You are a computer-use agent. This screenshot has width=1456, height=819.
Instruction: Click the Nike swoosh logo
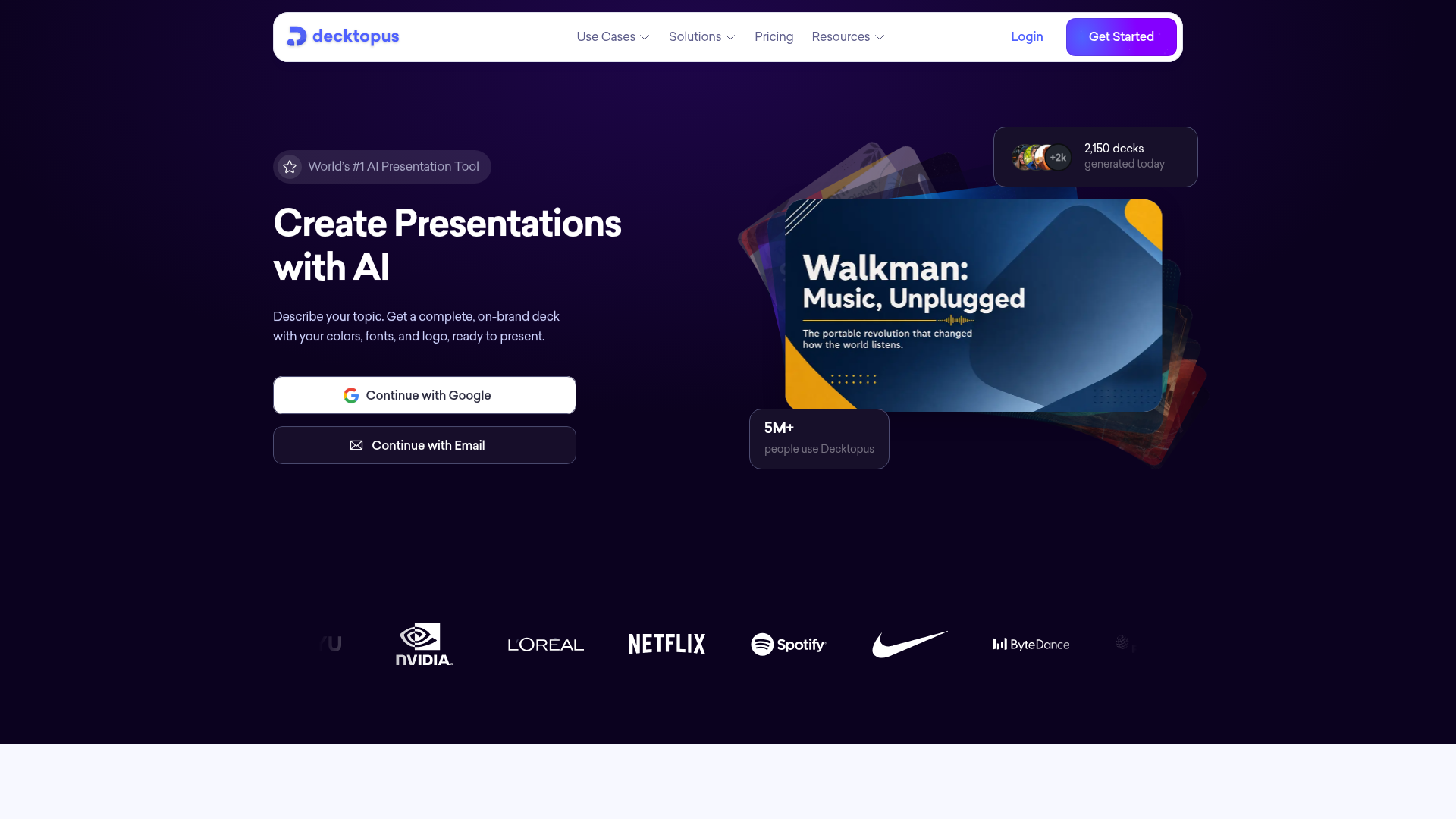tap(910, 645)
